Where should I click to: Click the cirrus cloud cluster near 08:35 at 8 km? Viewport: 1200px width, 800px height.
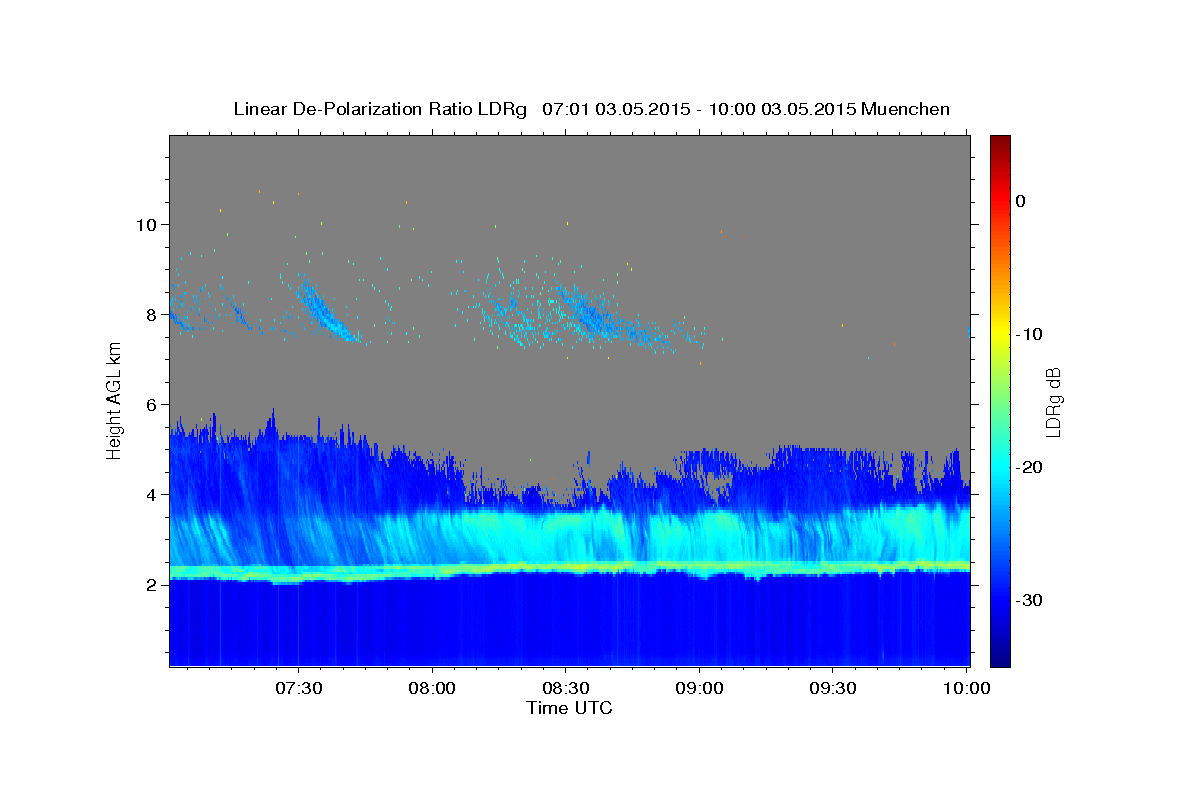[x=595, y=316]
